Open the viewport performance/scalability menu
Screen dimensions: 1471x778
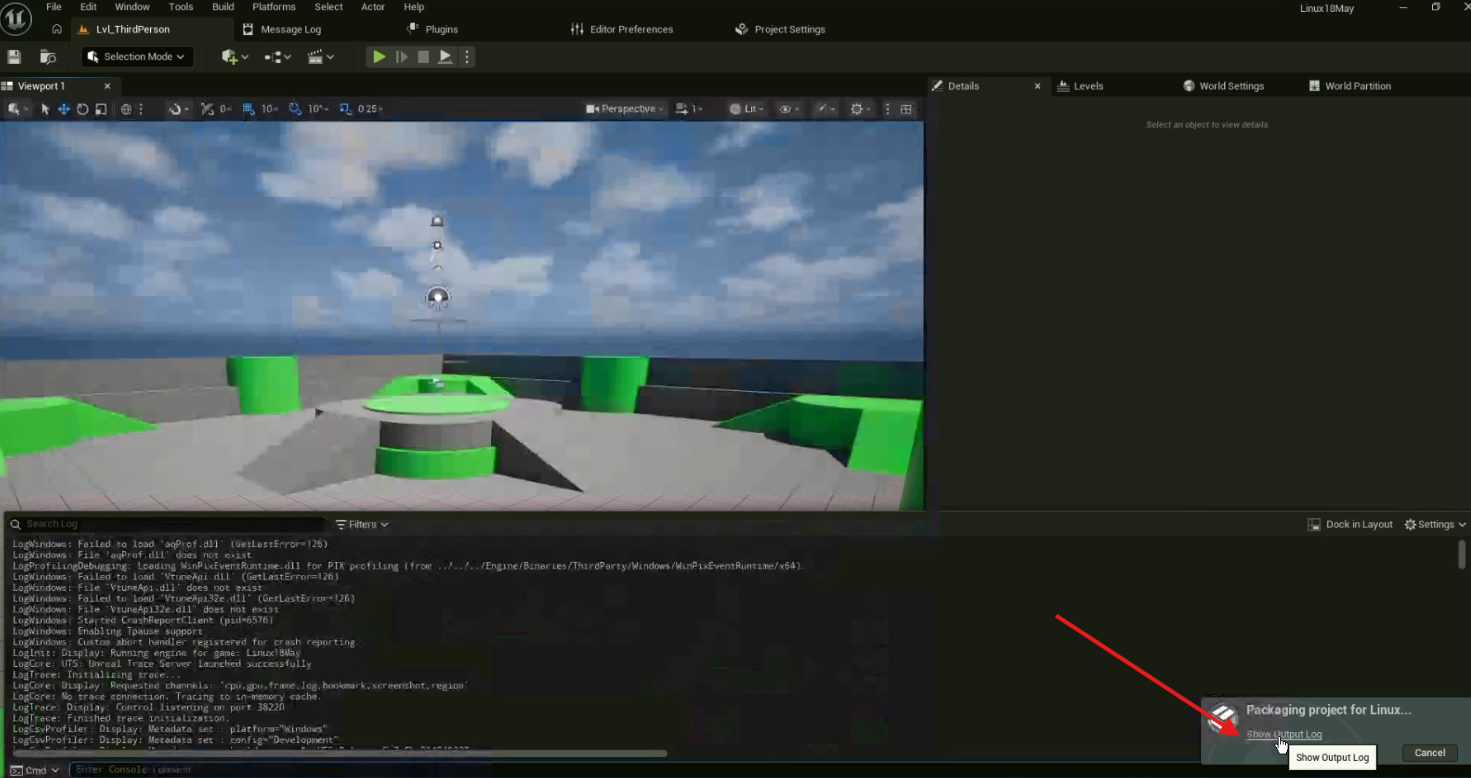coord(825,109)
